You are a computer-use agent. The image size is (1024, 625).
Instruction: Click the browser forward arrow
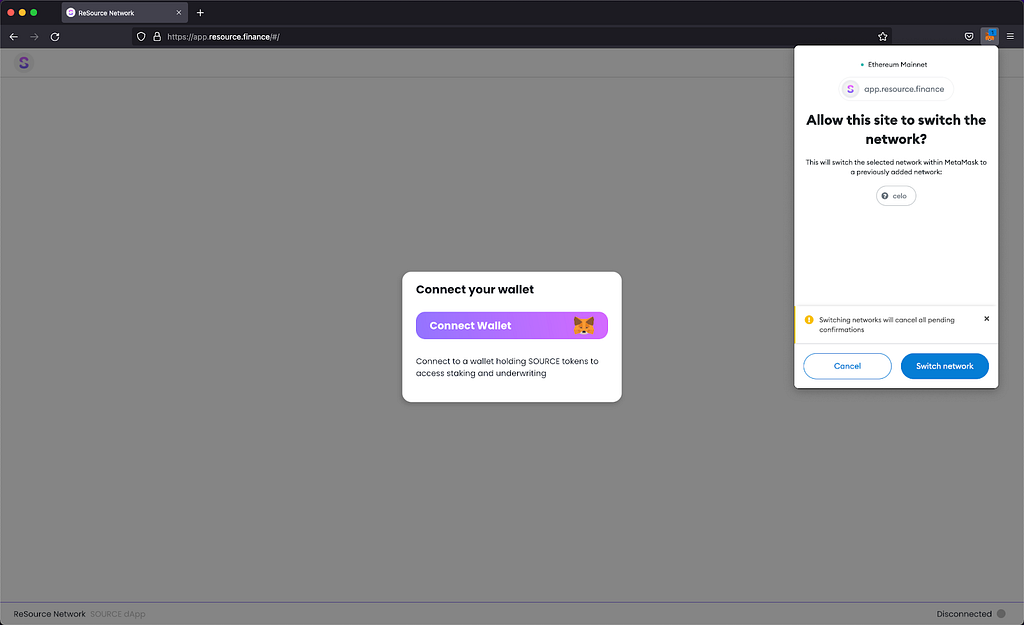click(34, 37)
